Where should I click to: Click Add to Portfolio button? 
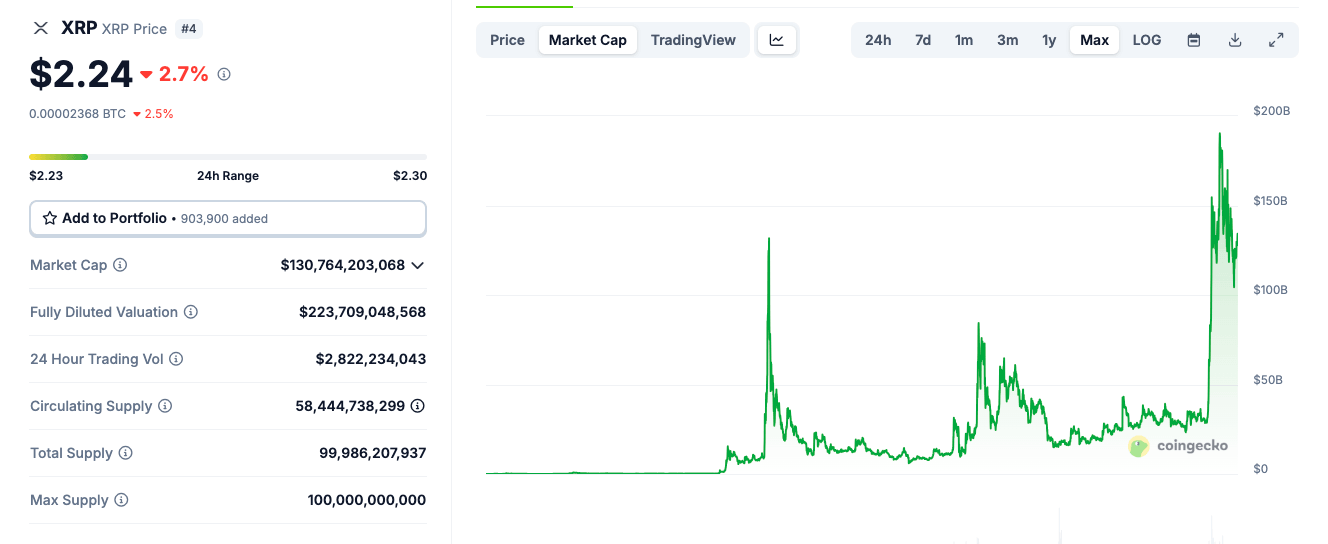point(228,218)
